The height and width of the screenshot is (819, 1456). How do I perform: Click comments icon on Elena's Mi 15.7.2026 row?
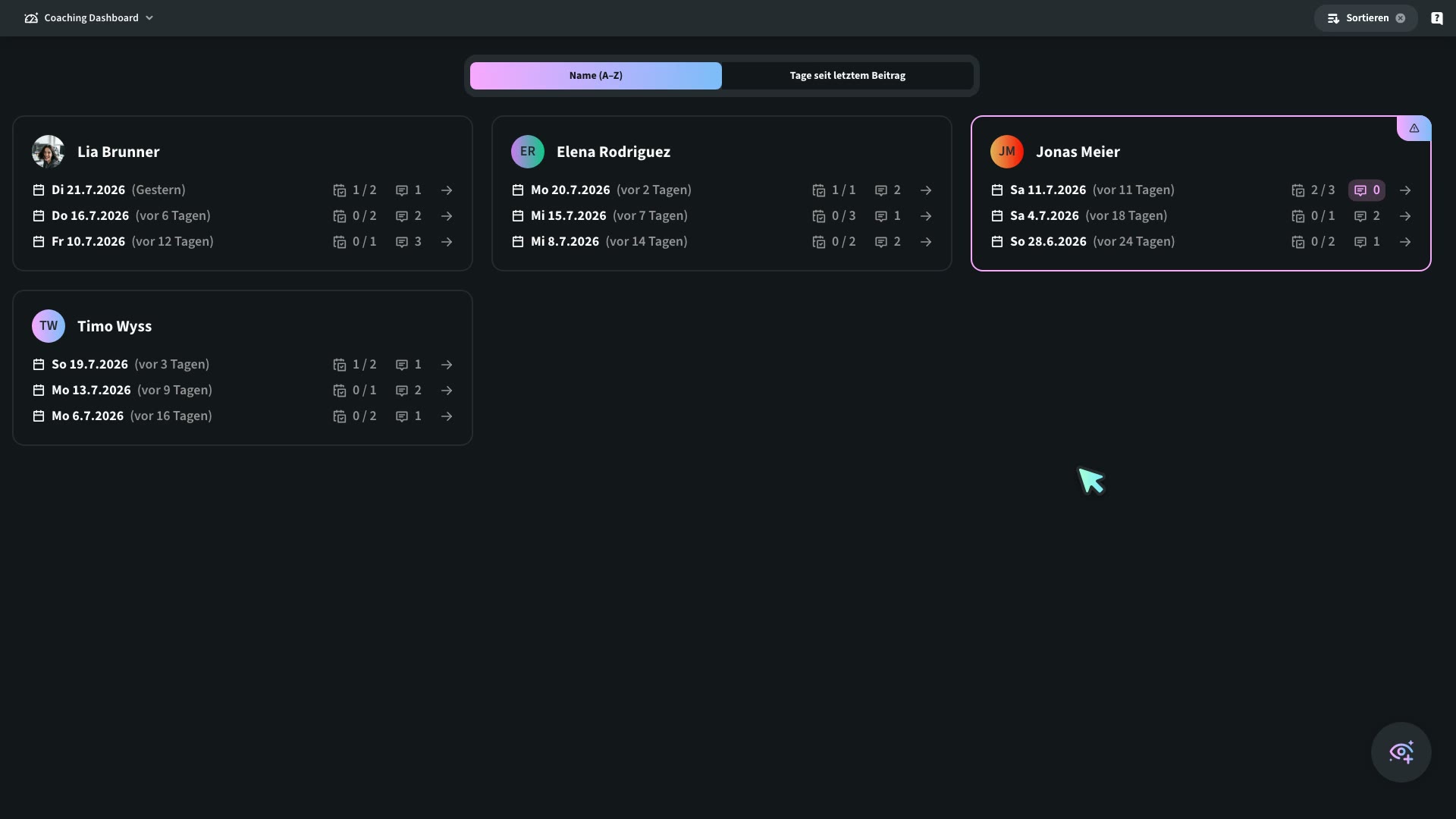tap(881, 216)
